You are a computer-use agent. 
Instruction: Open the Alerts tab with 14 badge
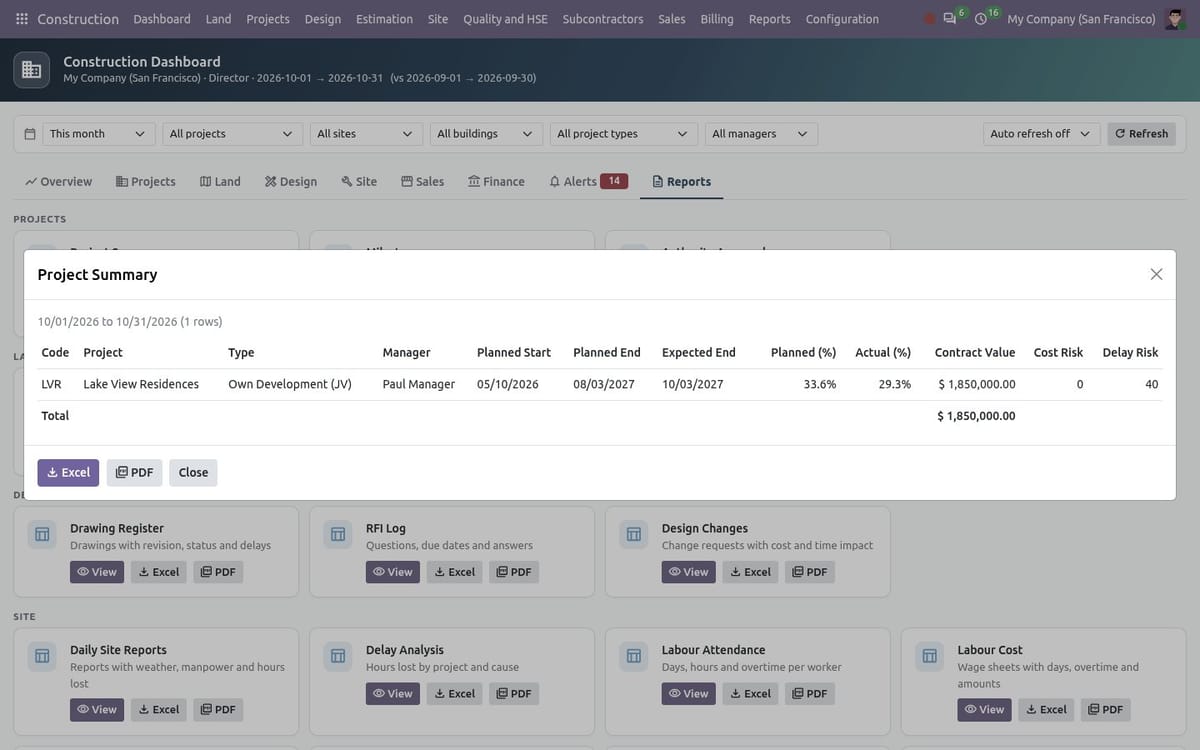(589, 182)
